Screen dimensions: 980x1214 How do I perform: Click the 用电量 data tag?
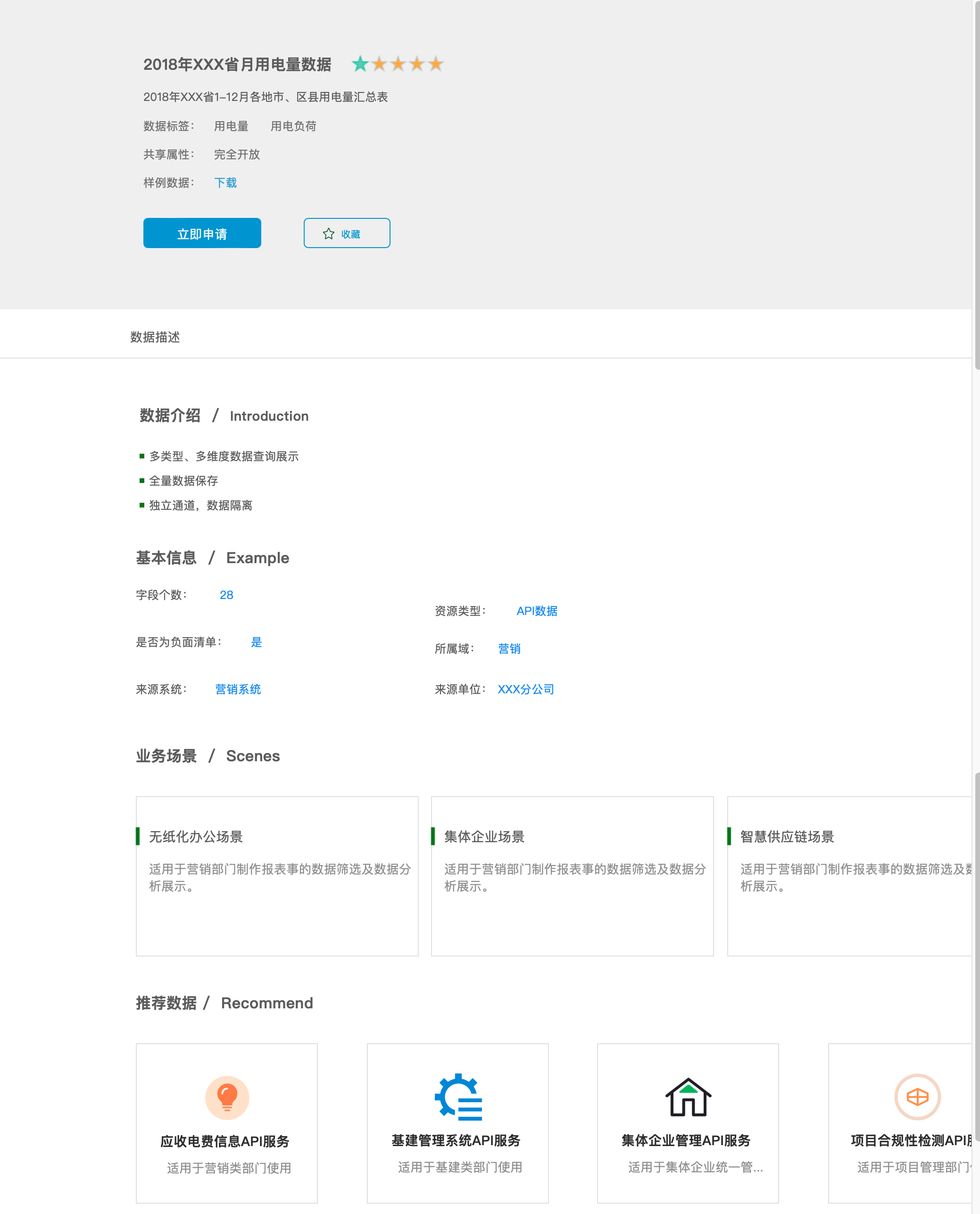coord(231,126)
